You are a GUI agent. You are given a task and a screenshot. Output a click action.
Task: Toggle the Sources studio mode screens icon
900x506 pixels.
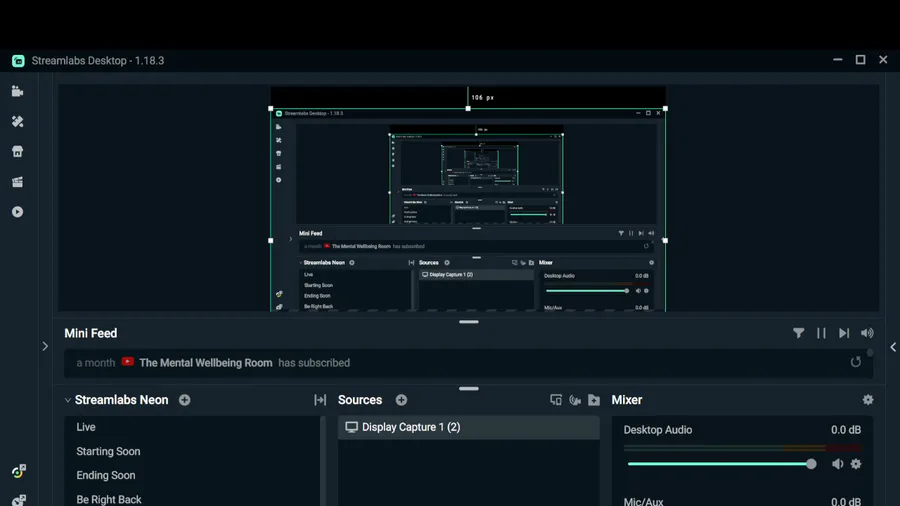pos(556,400)
